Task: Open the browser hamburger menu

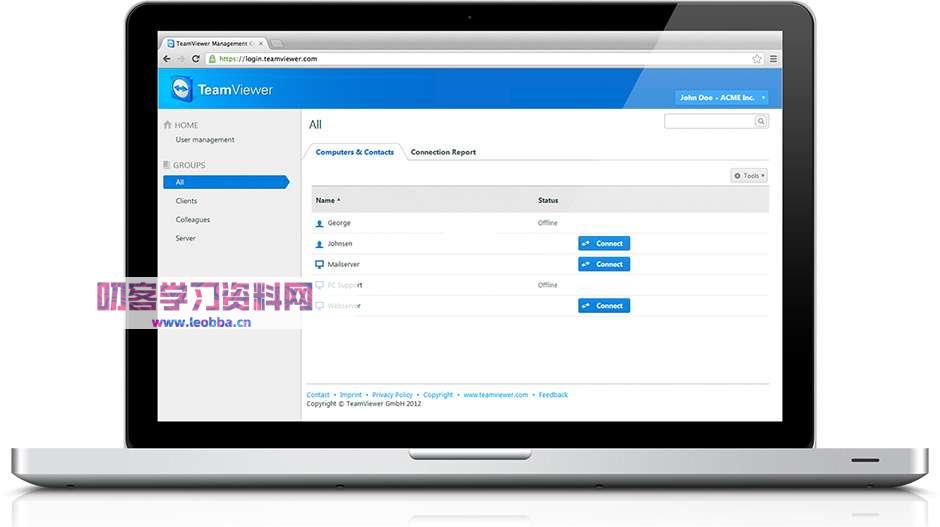Action: [x=773, y=59]
